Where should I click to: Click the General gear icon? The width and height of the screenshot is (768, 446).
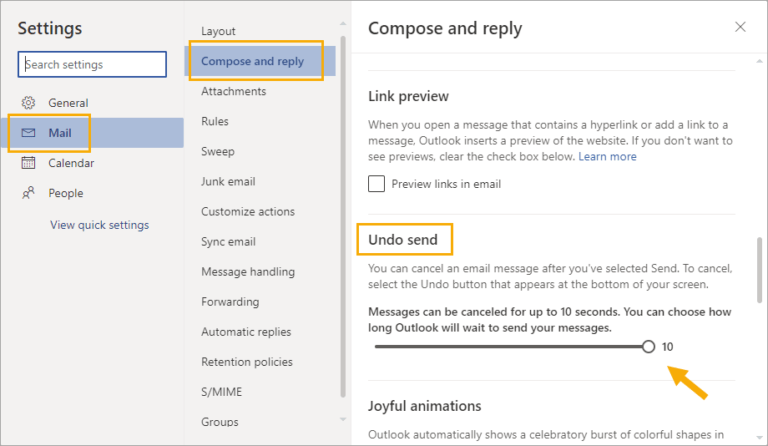click(28, 103)
